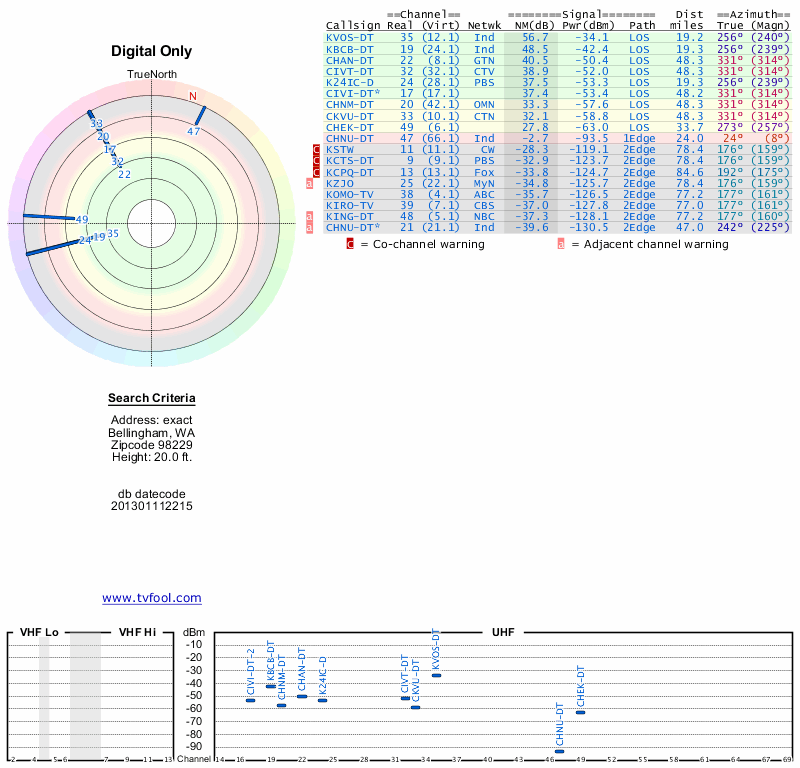The width and height of the screenshot is (800, 768).
Task: Click the co-channel warning icon beside KSTW
Action: click(317, 149)
